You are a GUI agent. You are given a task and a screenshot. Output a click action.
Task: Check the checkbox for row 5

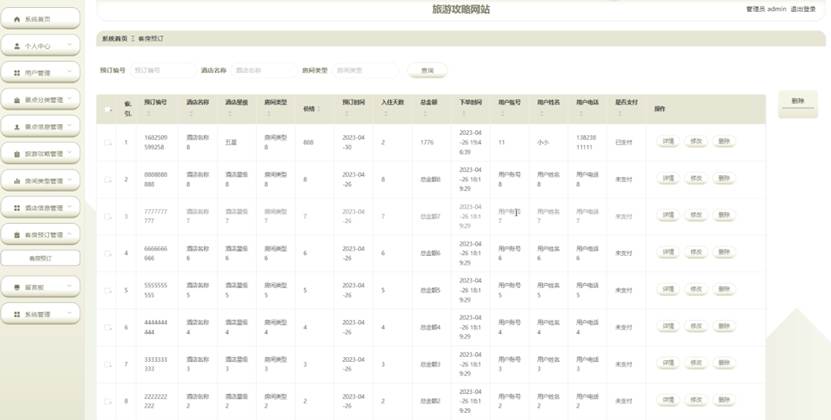[x=108, y=291]
